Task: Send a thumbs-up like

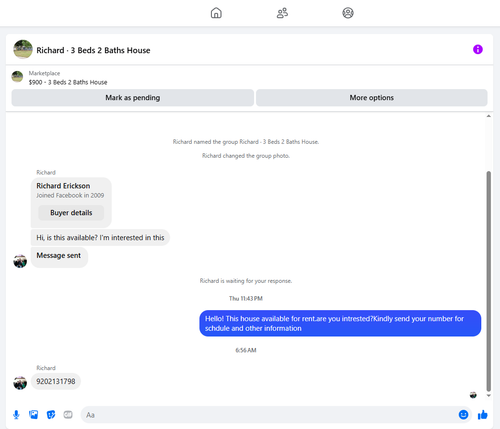Action: click(482, 415)
